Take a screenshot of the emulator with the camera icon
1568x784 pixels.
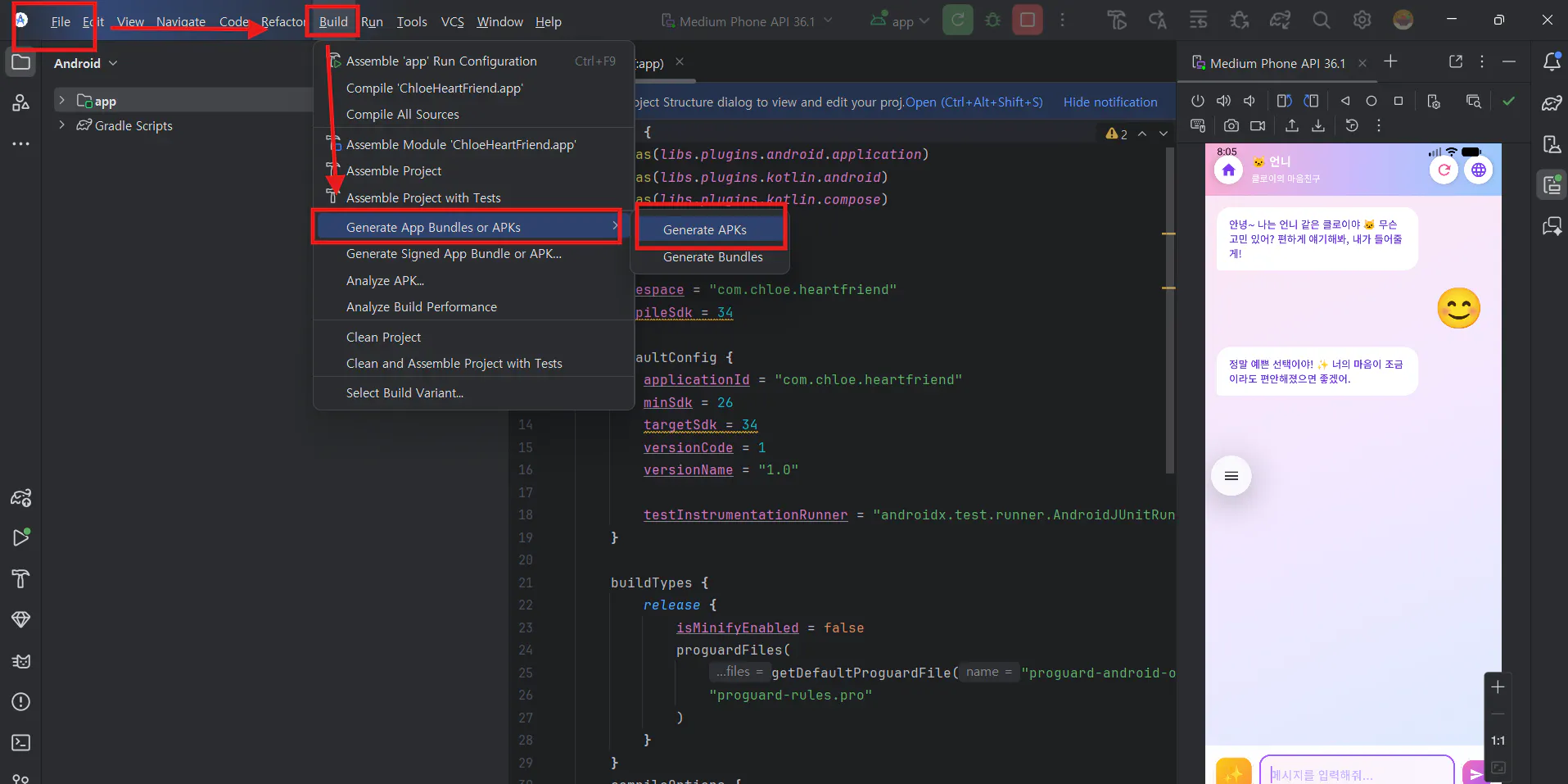pyautogui.click(x=1231, y=125)
